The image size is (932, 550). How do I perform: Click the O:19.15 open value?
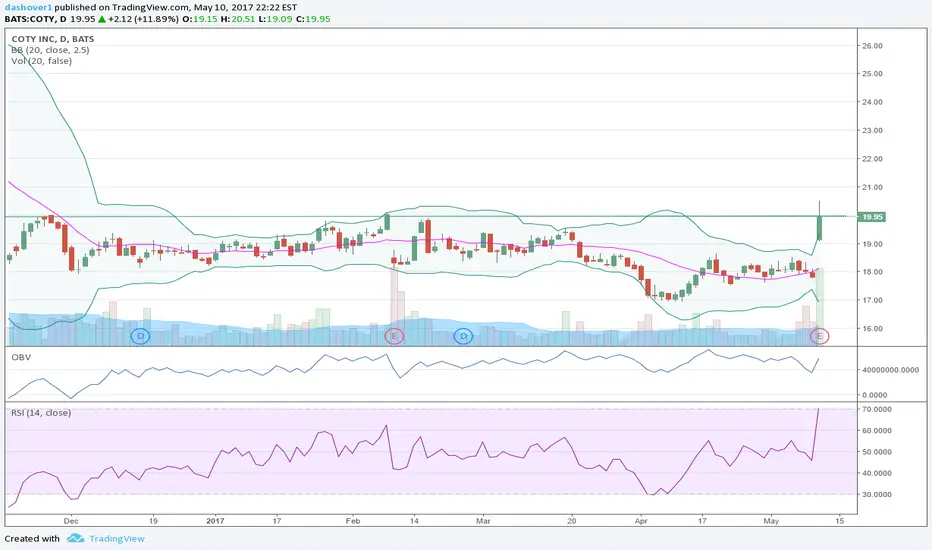(x=199, y=19)
